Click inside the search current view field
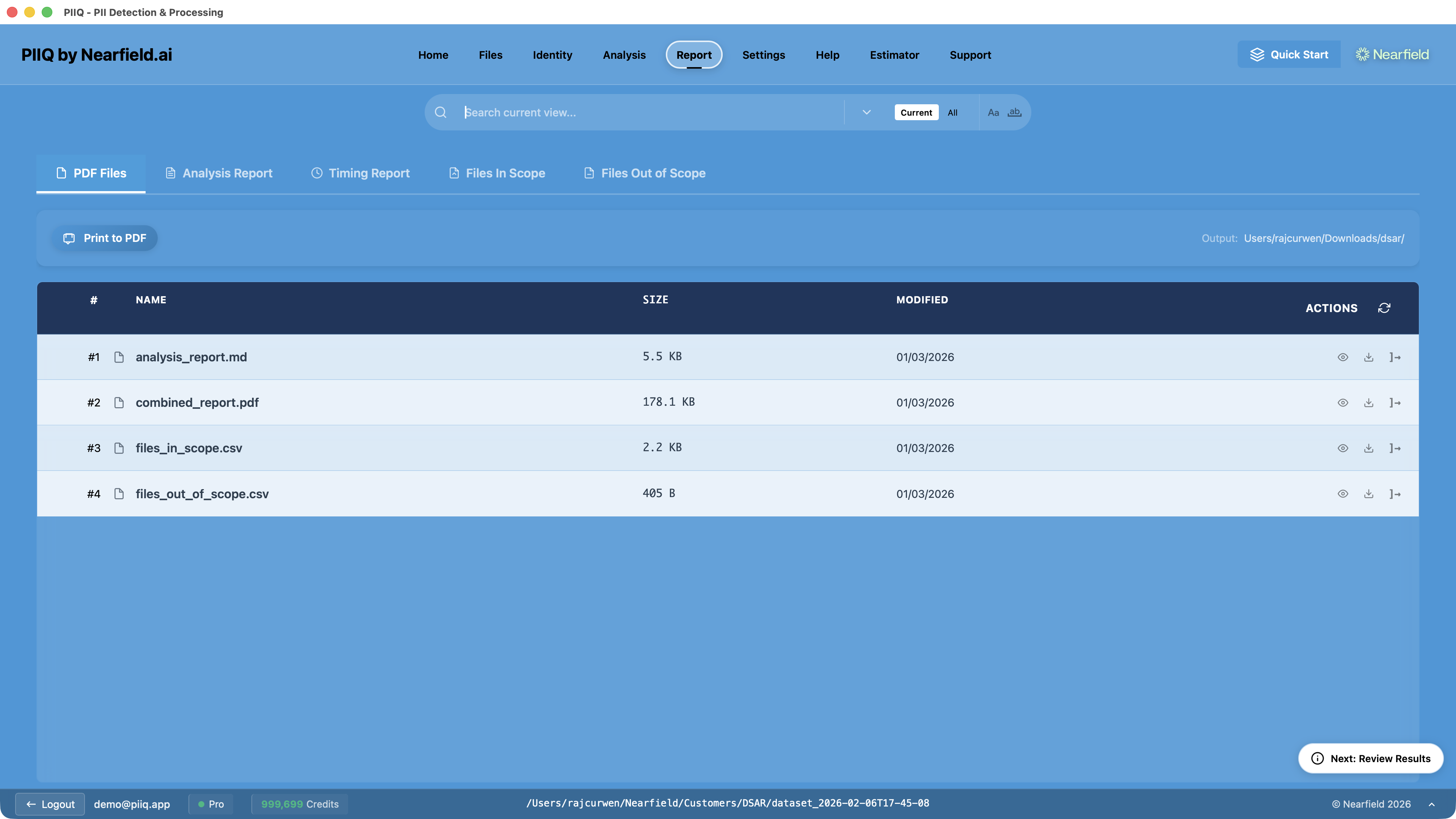1456x819 pixels. (x=622, y=112)
